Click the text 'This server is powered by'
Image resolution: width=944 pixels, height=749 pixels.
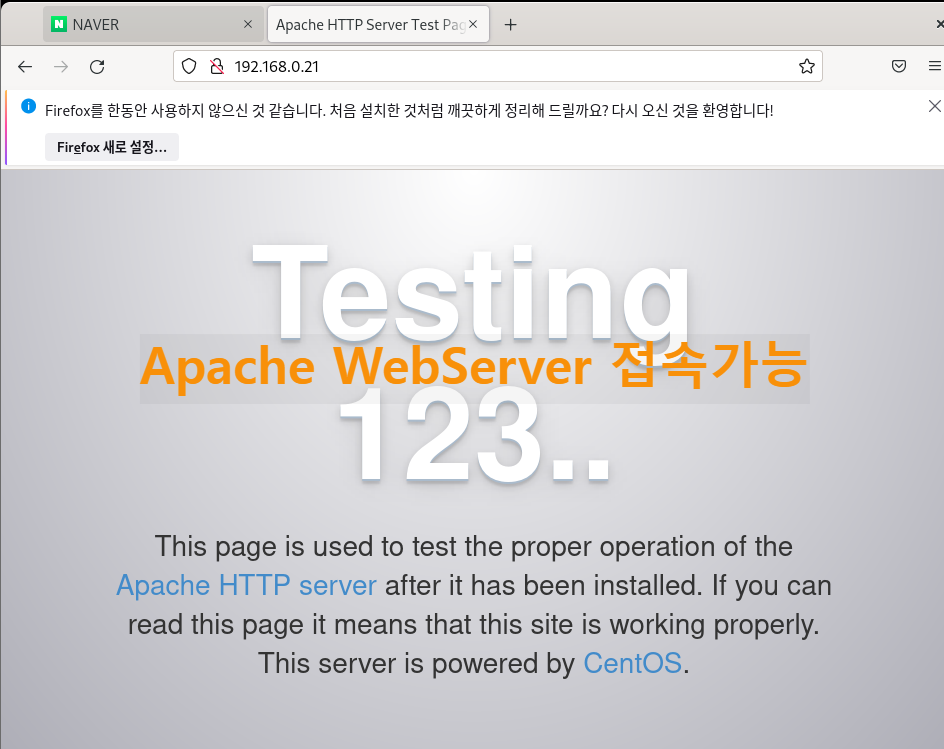click(417, 664)
